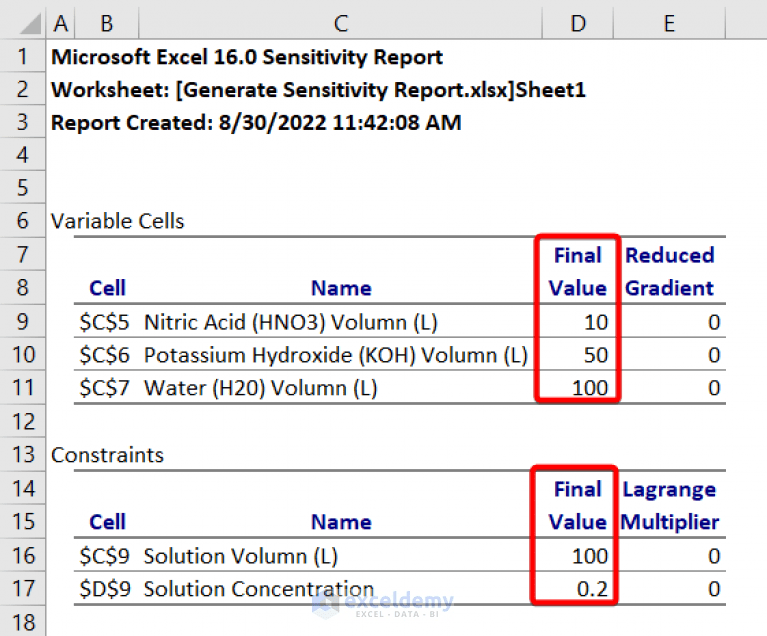The width and height of the screenshot is (767, 636).
Task: Click 'Value' header in Constraints table
Action: coord(578,522)
